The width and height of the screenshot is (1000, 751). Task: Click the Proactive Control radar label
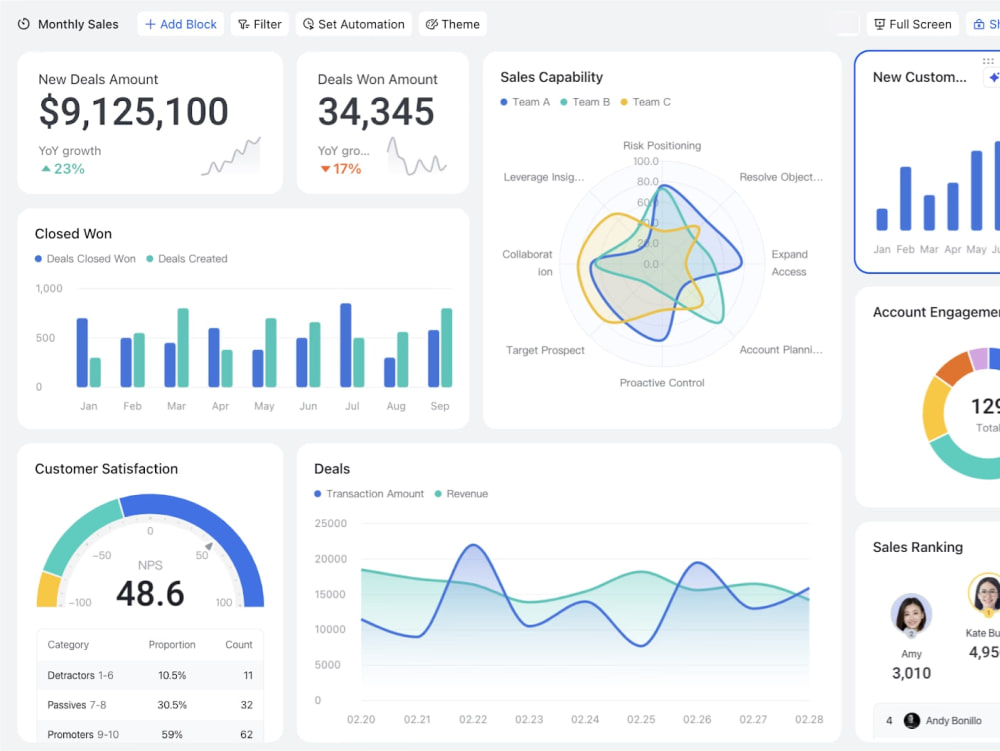662,383
